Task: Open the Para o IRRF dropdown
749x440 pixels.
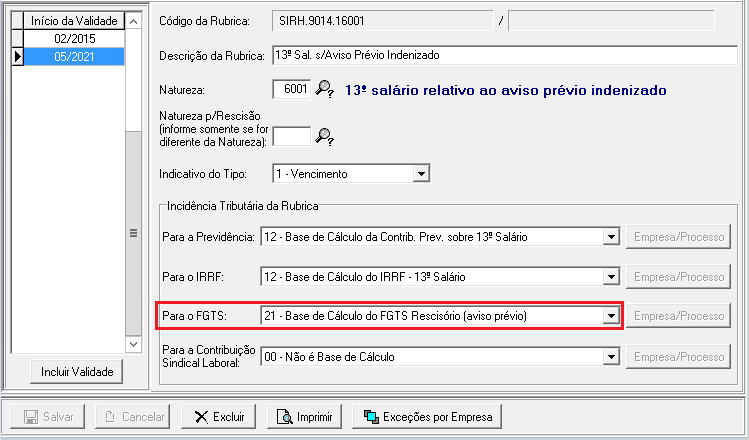Action: tap(610, 277)
